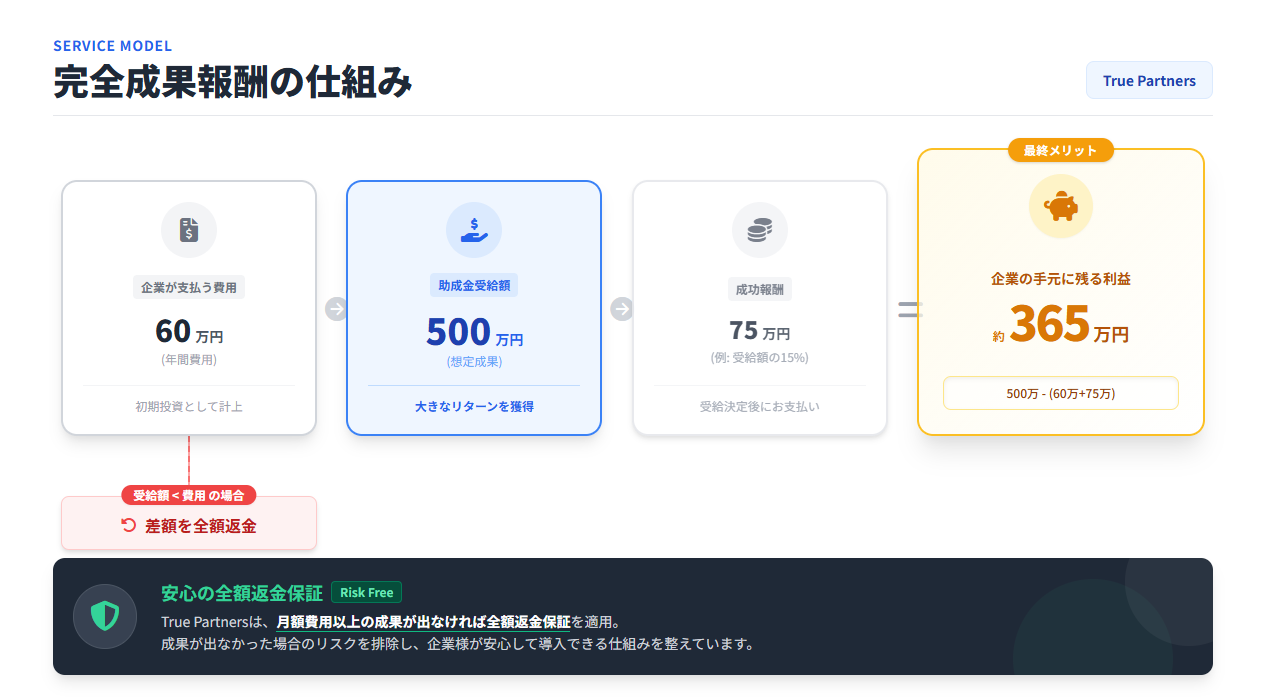The height and width of the screenshot is (700, 1266).
Task: Click the 差額を全額返金 refund box
Action: pyautogui.click(x=189, y=525)
